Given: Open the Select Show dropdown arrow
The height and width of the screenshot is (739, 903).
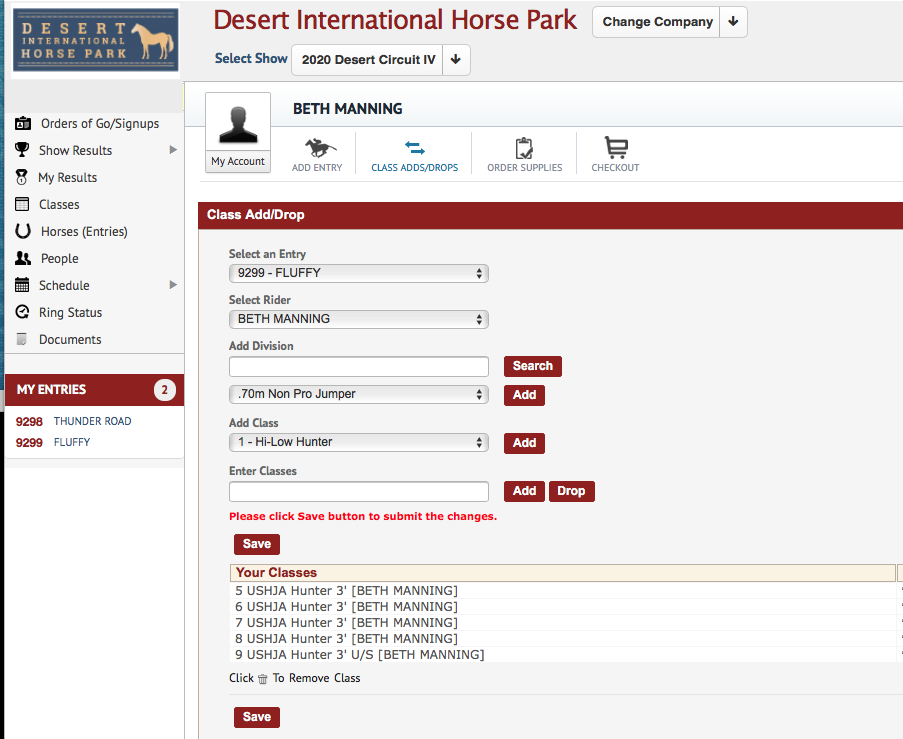Looking at the screenshot, I should tap(456, 59).
